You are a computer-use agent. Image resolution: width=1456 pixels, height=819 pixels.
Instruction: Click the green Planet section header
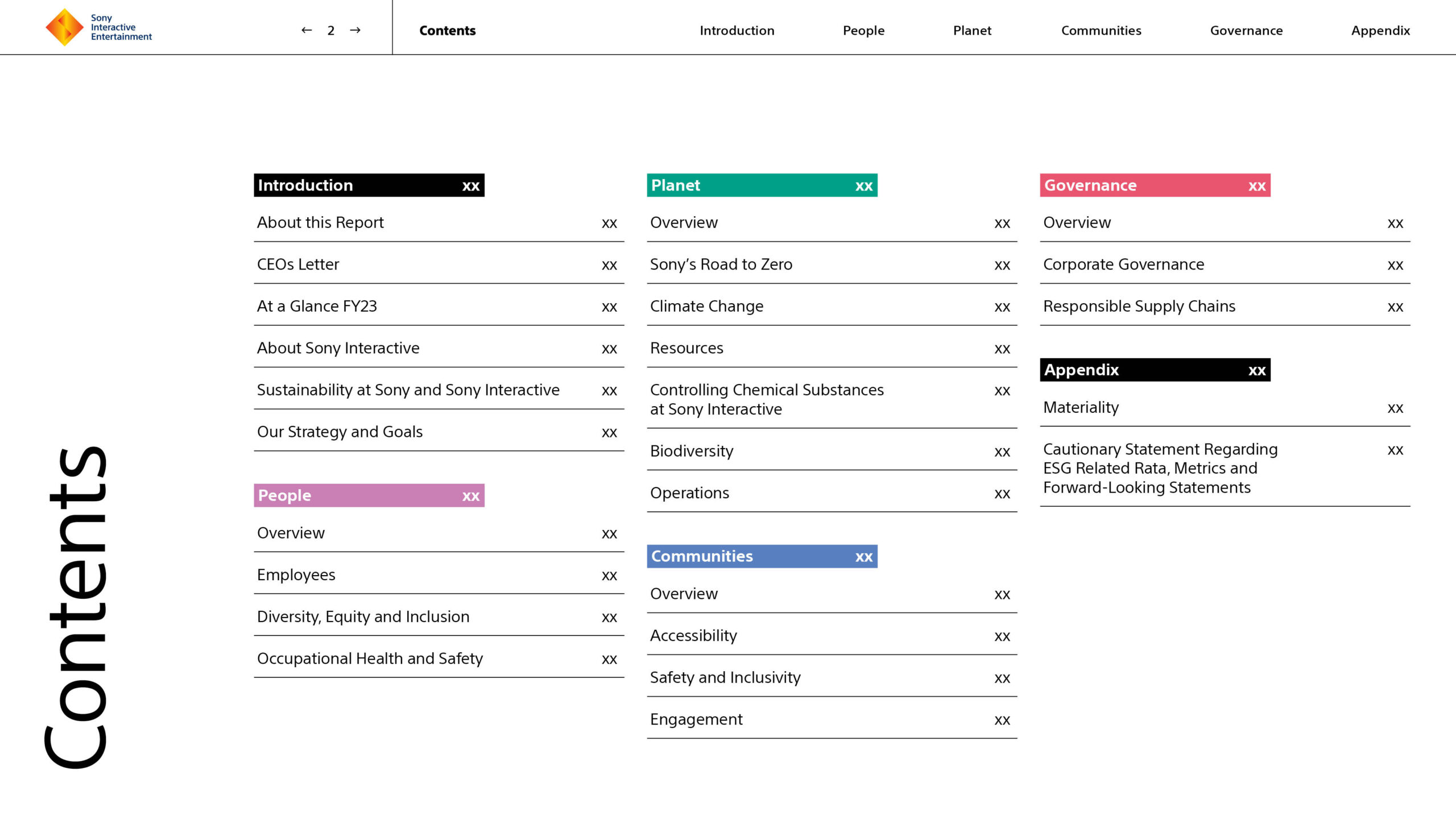click(762, 185)
